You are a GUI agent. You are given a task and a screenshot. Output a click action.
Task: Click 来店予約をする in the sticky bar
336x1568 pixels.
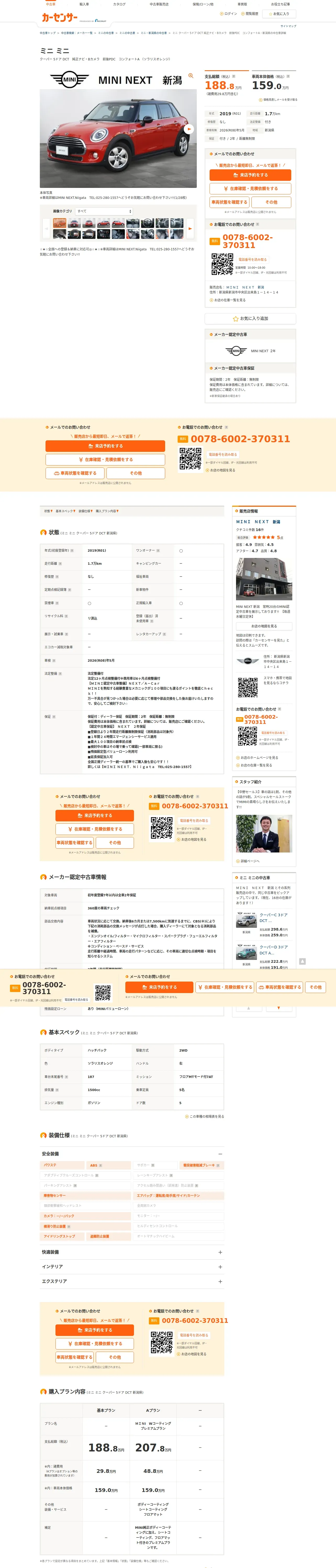(159, 987)
